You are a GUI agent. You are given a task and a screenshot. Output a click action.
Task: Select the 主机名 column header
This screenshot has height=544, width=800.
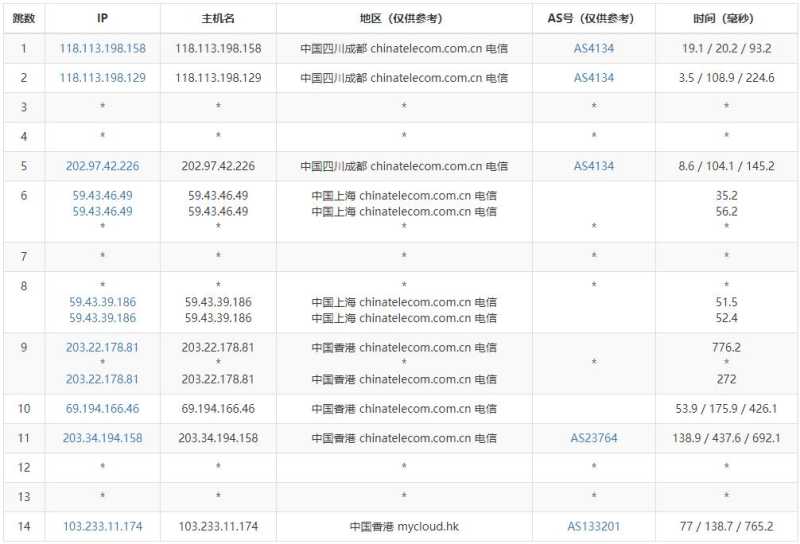point(218,18)
